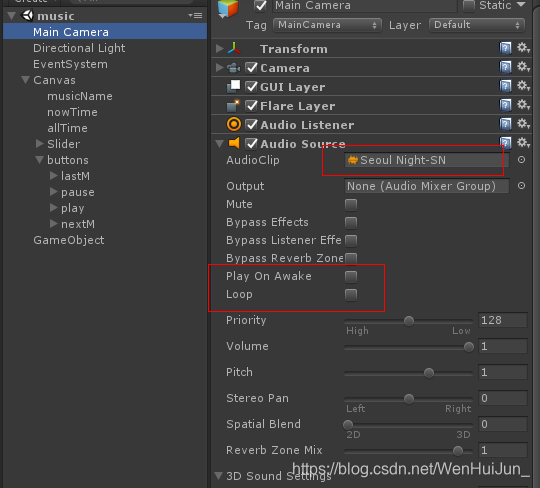
Task: Open the Static dropdown arrow
Action: pos(521,5)
